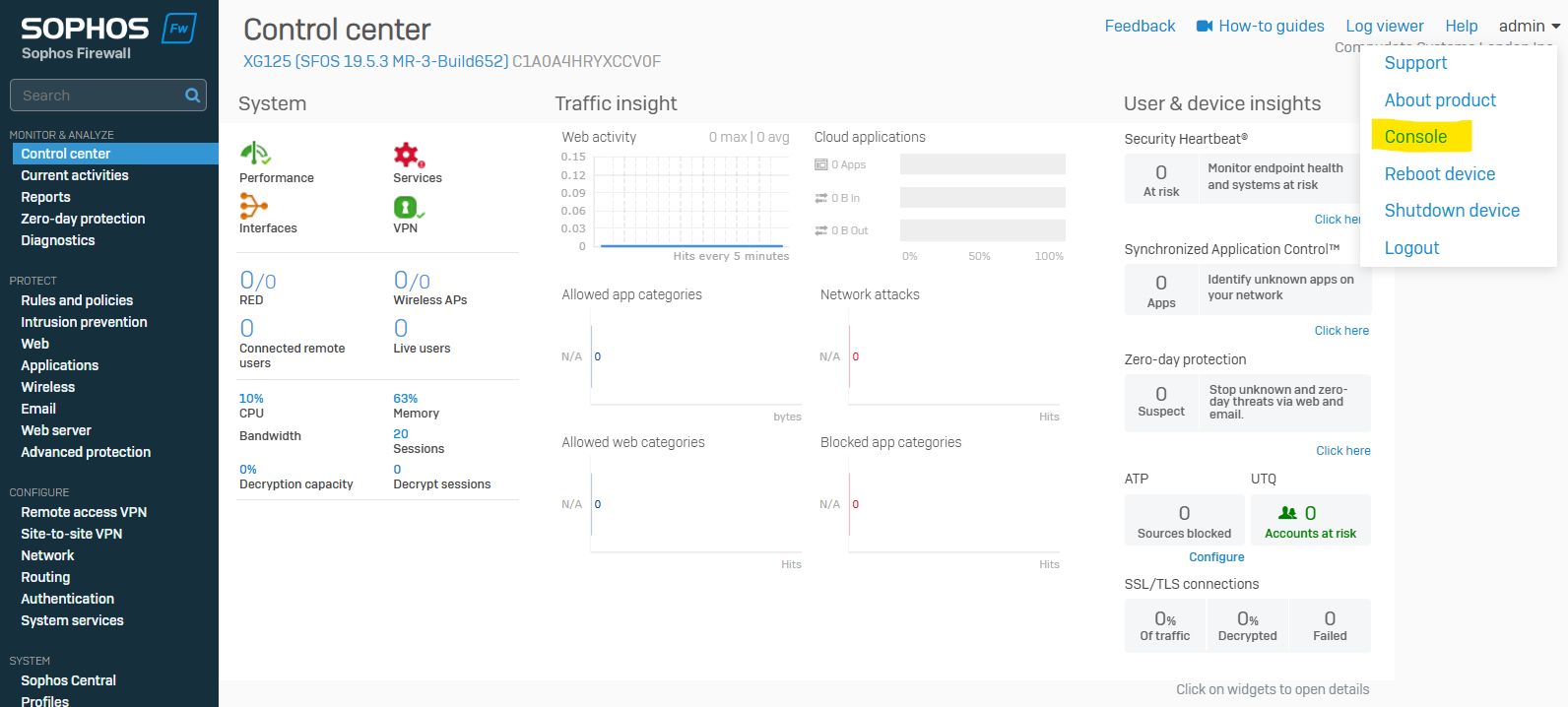Open About product in admin menu
The width and height of the screenshot is (1568, 707).
point(1440,100)
